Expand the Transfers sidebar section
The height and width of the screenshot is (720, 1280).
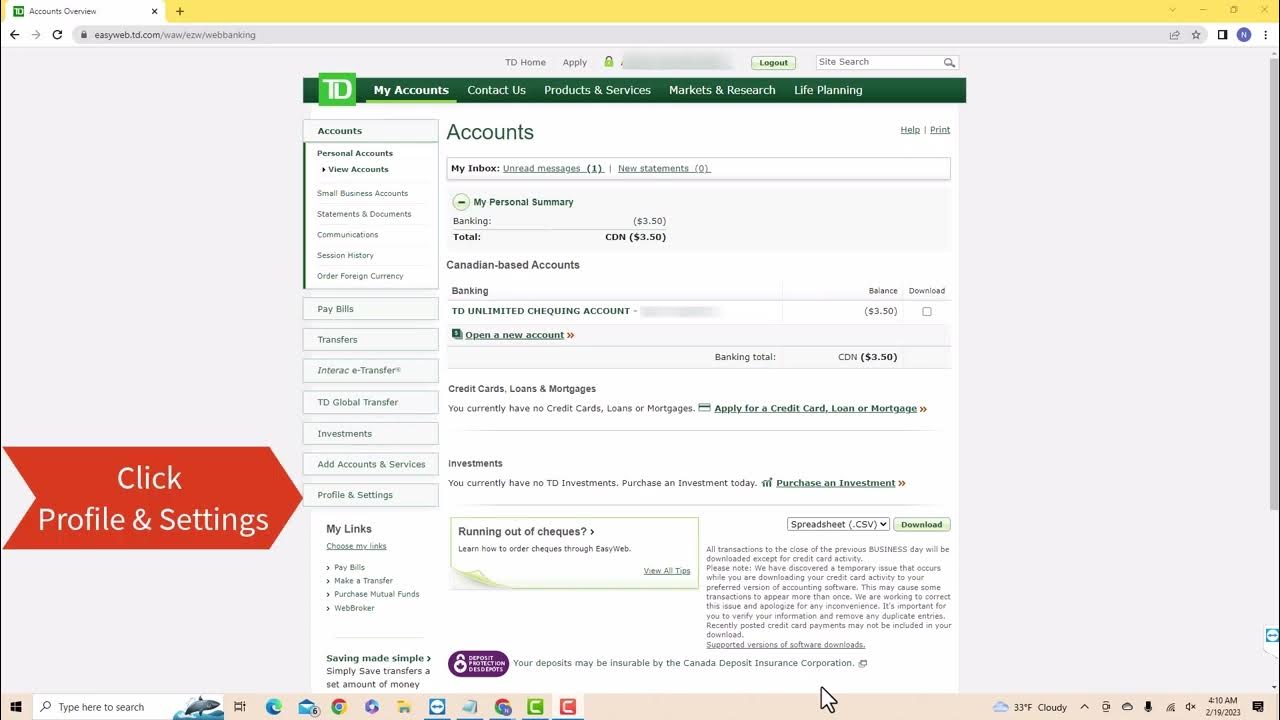point(370,340)
